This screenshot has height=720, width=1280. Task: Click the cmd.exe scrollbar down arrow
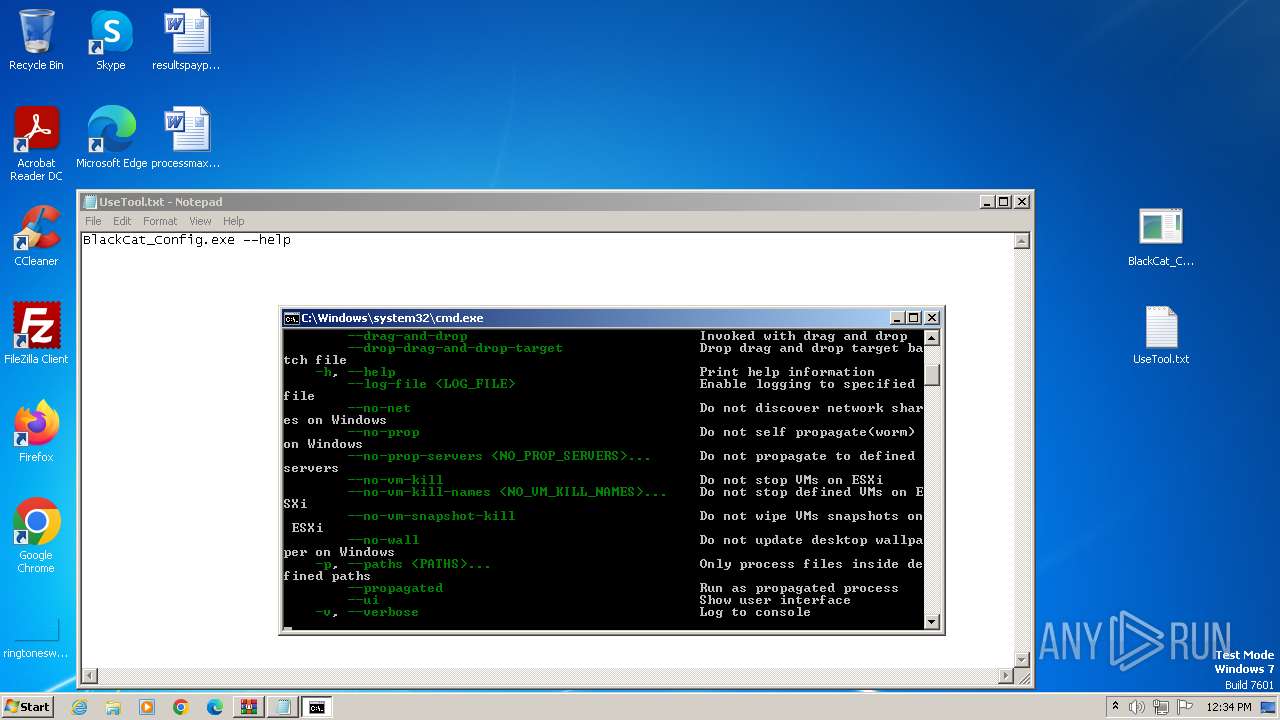(932, 622)
